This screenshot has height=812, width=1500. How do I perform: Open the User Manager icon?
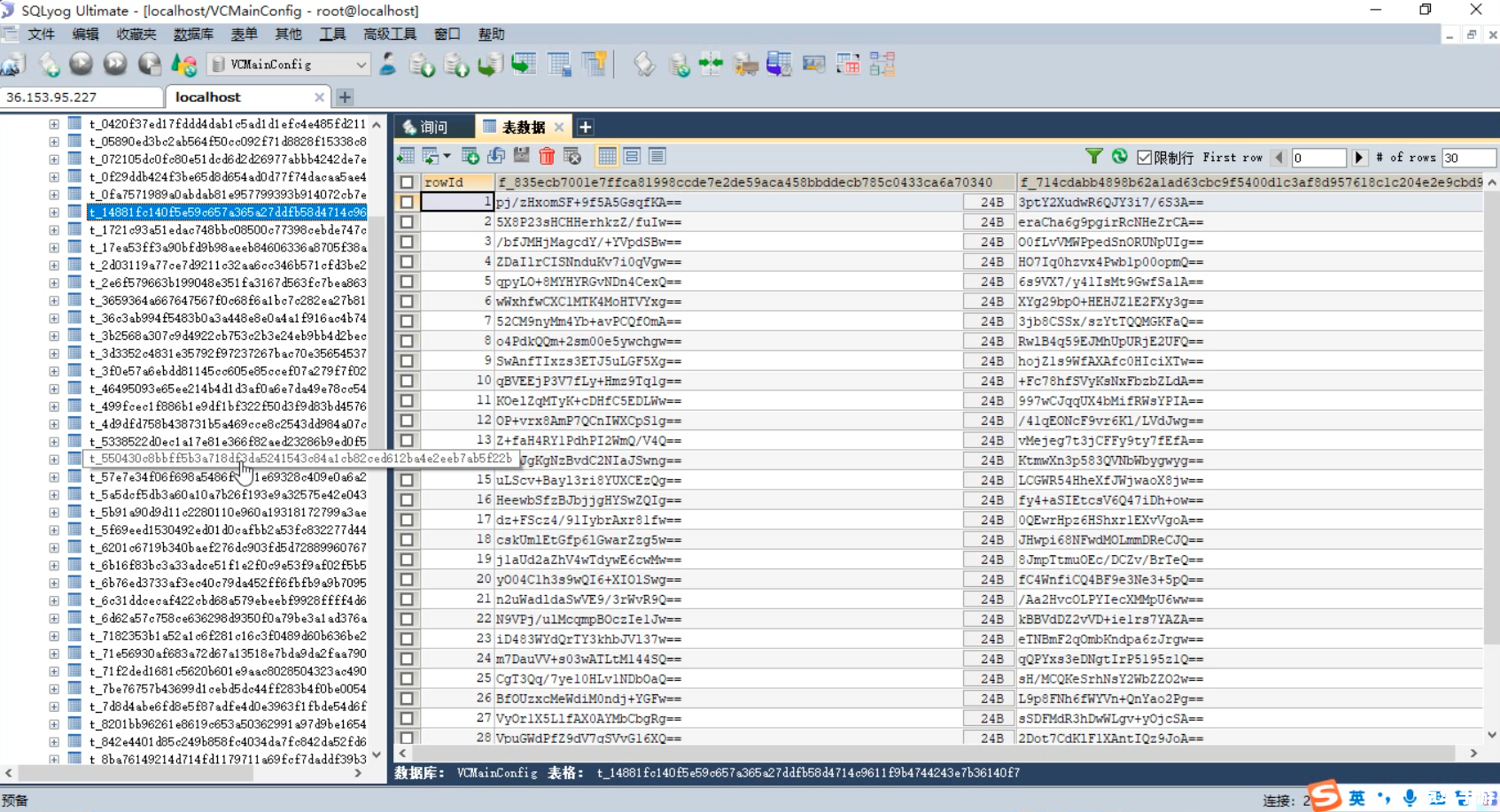click(x=388, y=64)
